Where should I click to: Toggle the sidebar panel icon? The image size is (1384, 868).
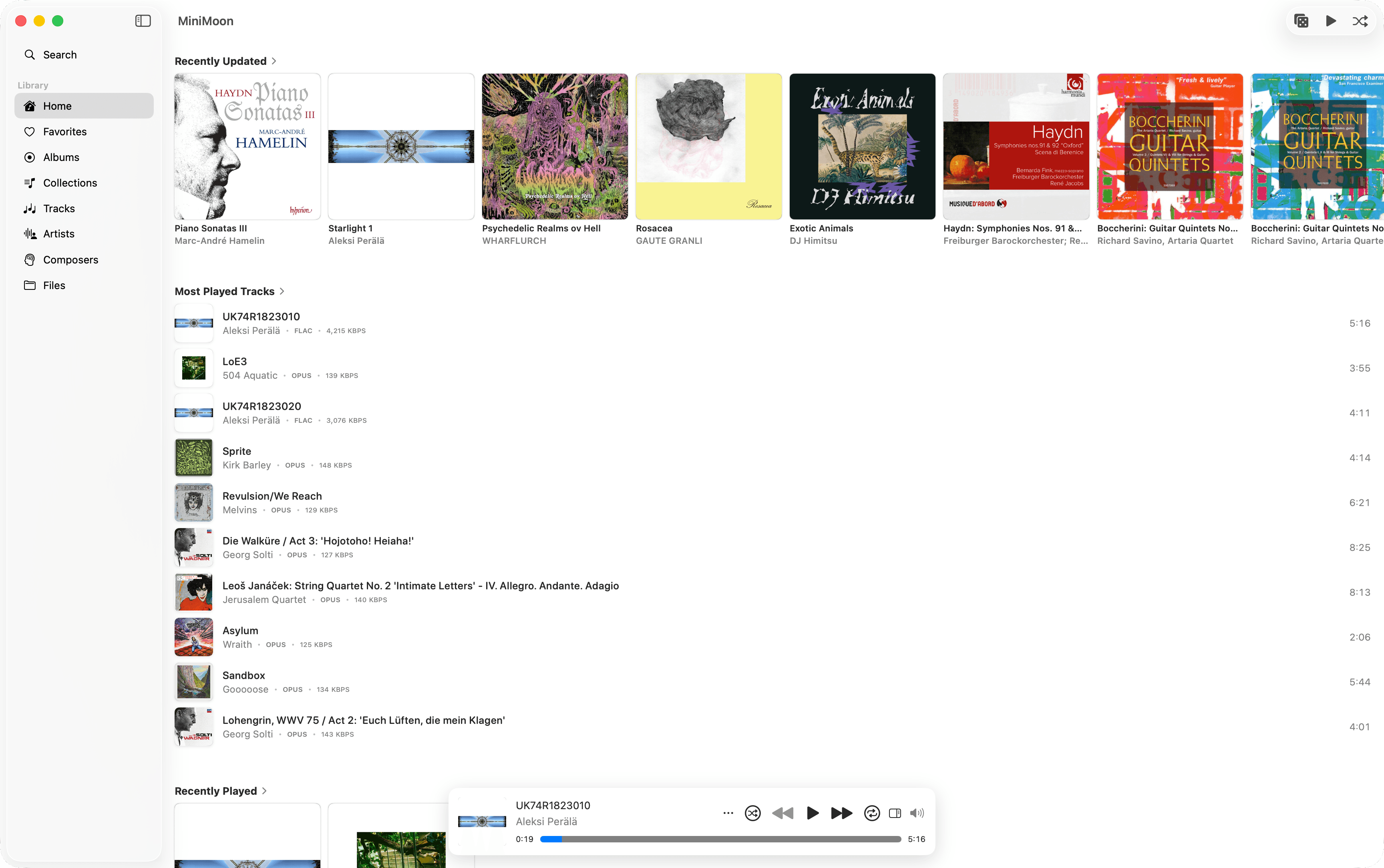[143, 21]
